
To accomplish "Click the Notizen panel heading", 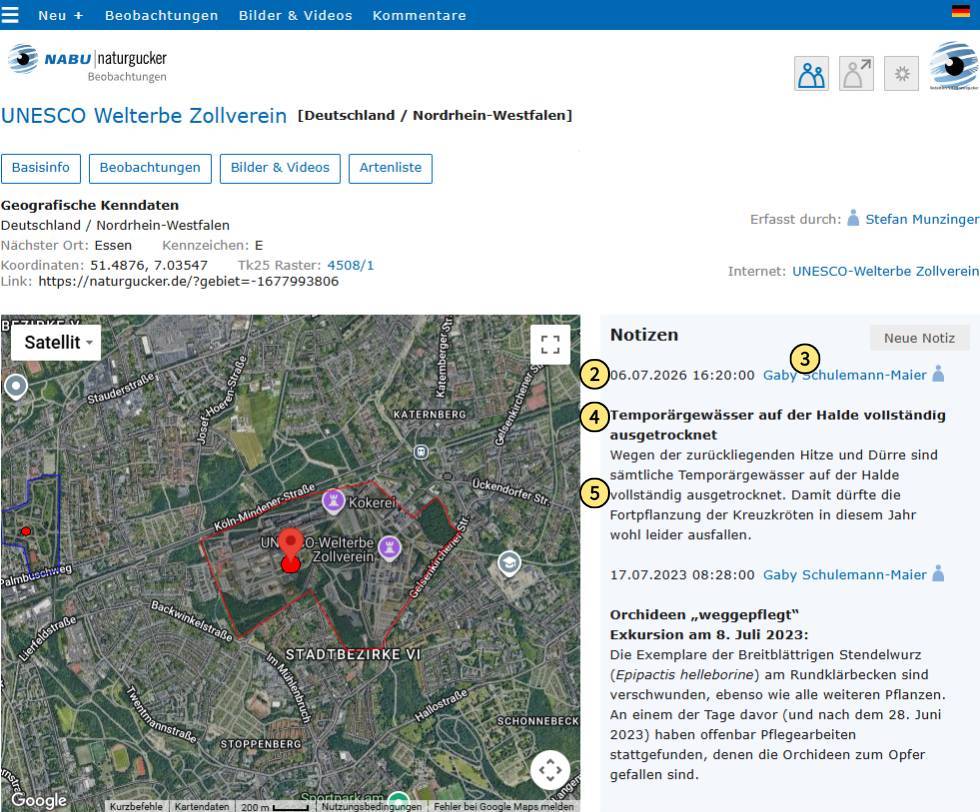I will (644, 334).
